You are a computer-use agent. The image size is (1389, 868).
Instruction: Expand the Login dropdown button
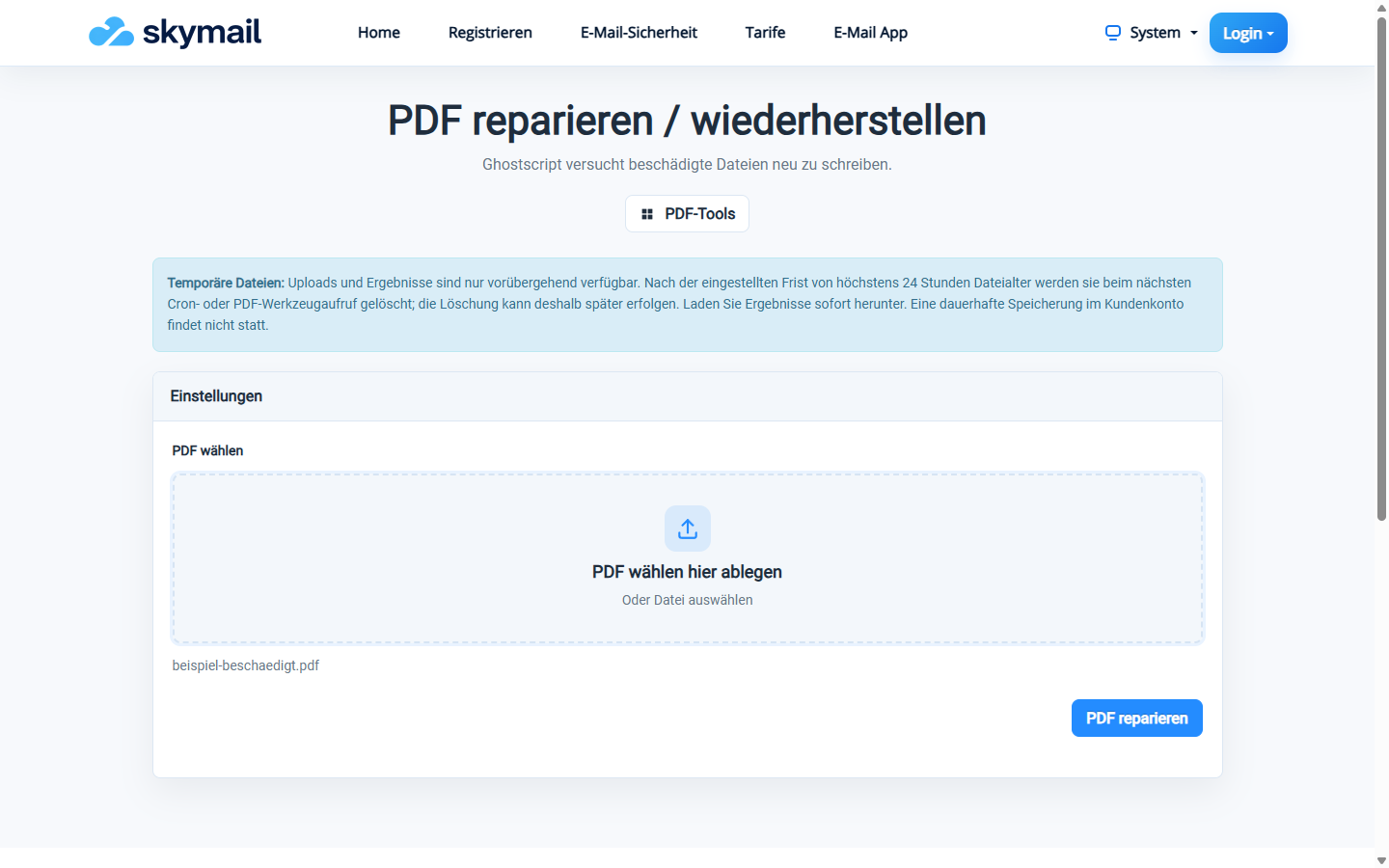pyautogui.click(x=1248, y=33)
